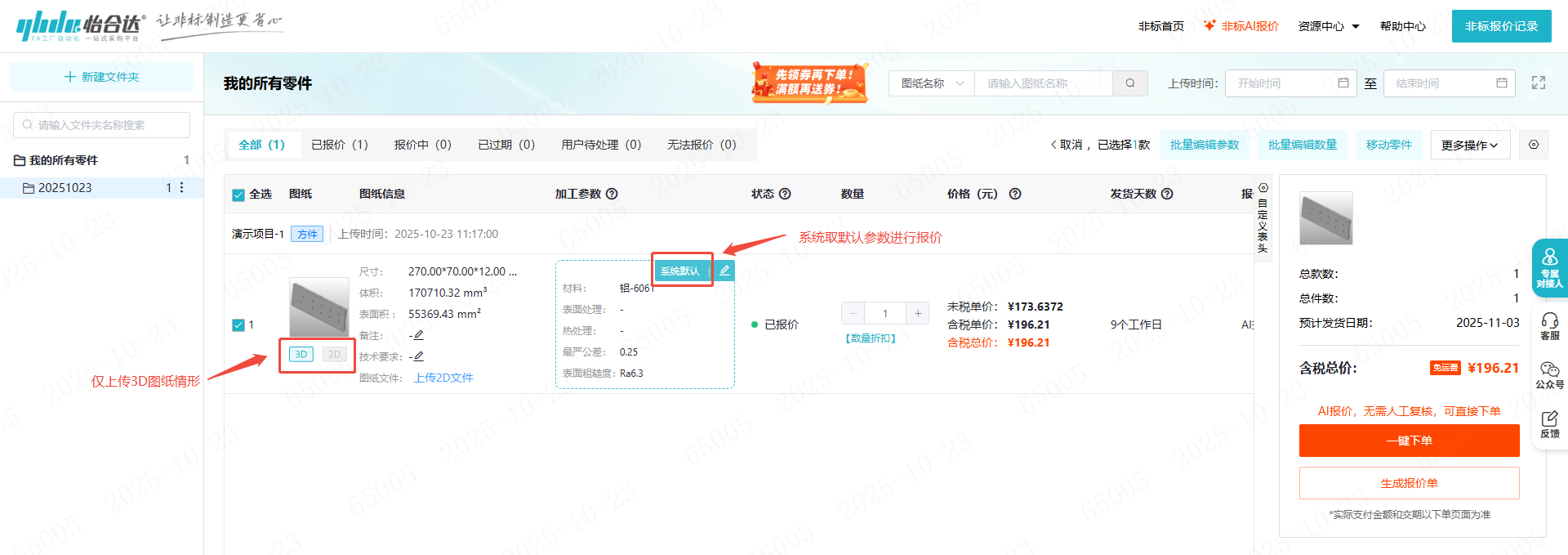
Task: Open the 客服 headset support icon
Action: [x=1549, y=324]
